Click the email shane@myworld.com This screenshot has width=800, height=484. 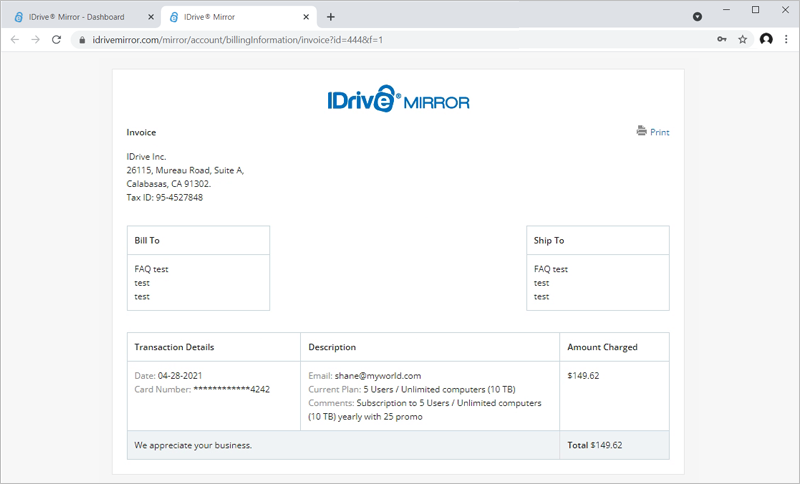[378, 375]
